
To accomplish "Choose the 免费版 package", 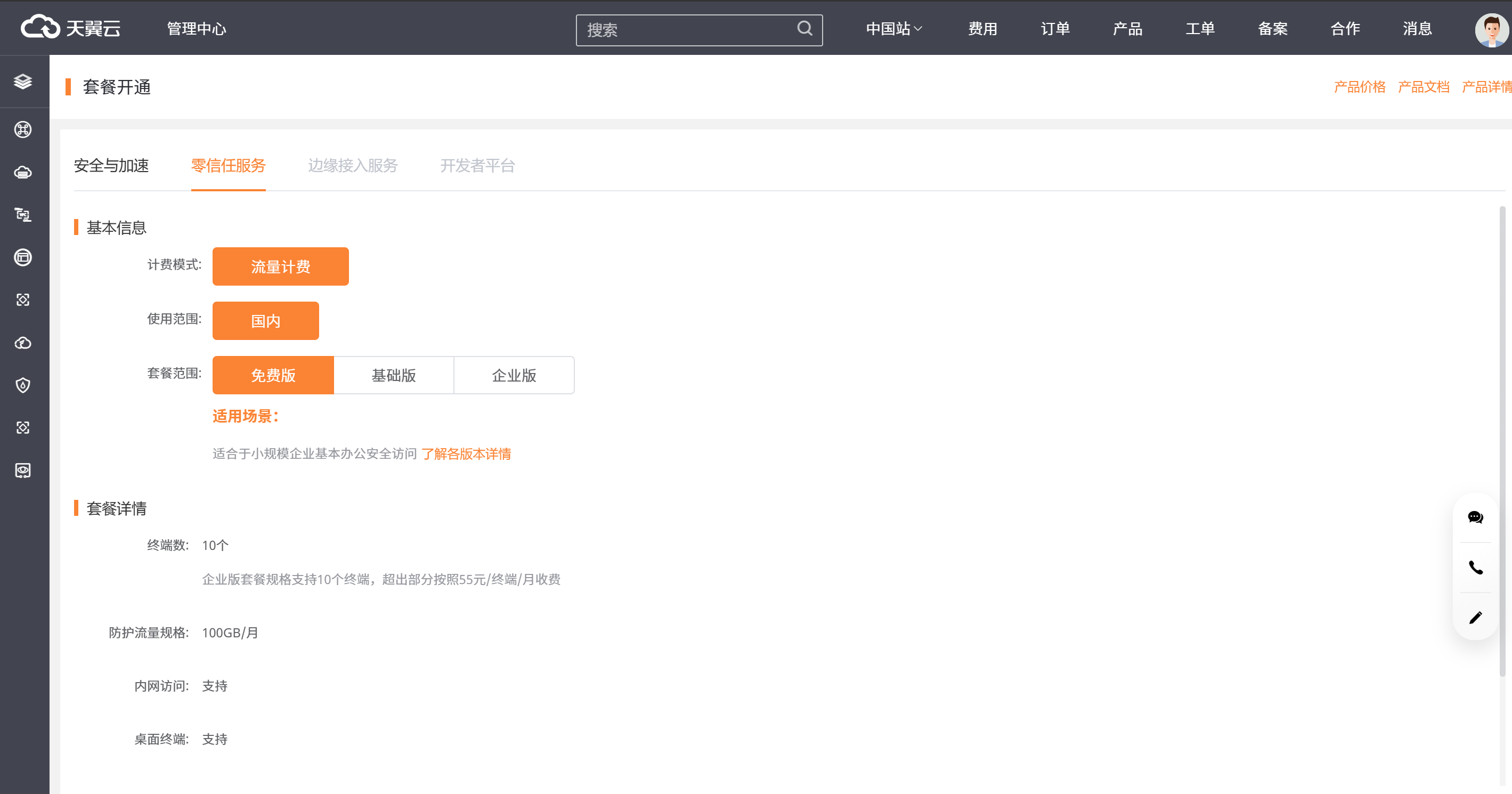I will tap(273, 375).
